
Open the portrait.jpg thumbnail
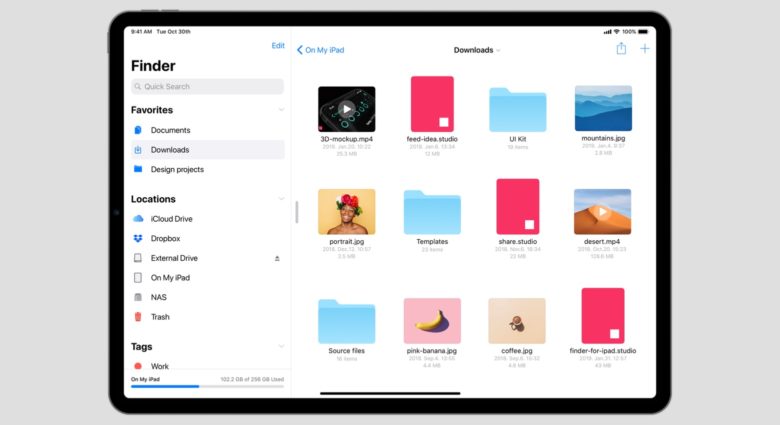[347, 212]
